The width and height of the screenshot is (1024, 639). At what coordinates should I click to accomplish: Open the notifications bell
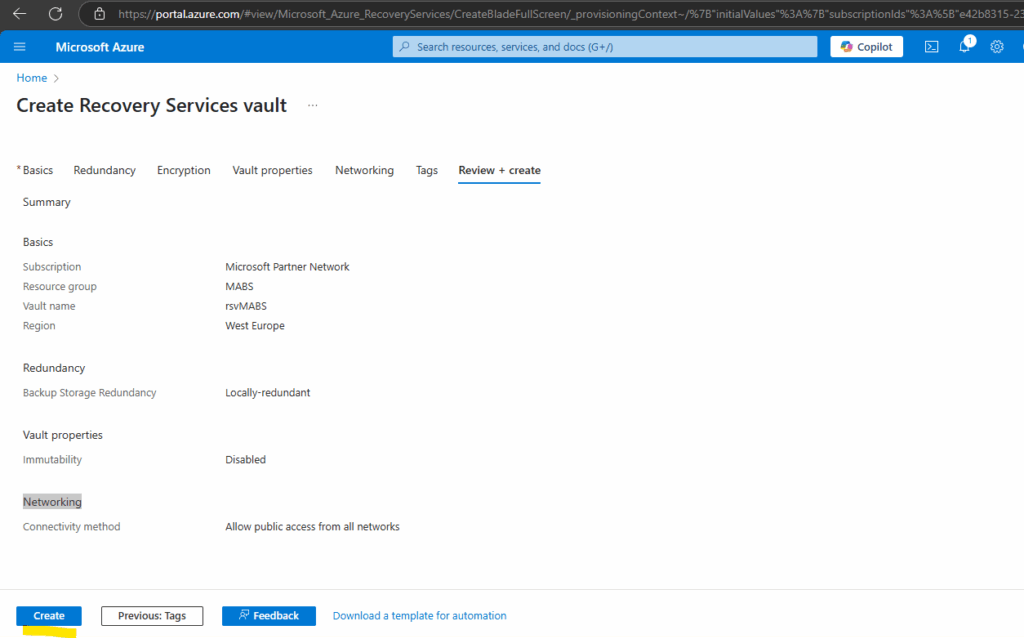965,46
